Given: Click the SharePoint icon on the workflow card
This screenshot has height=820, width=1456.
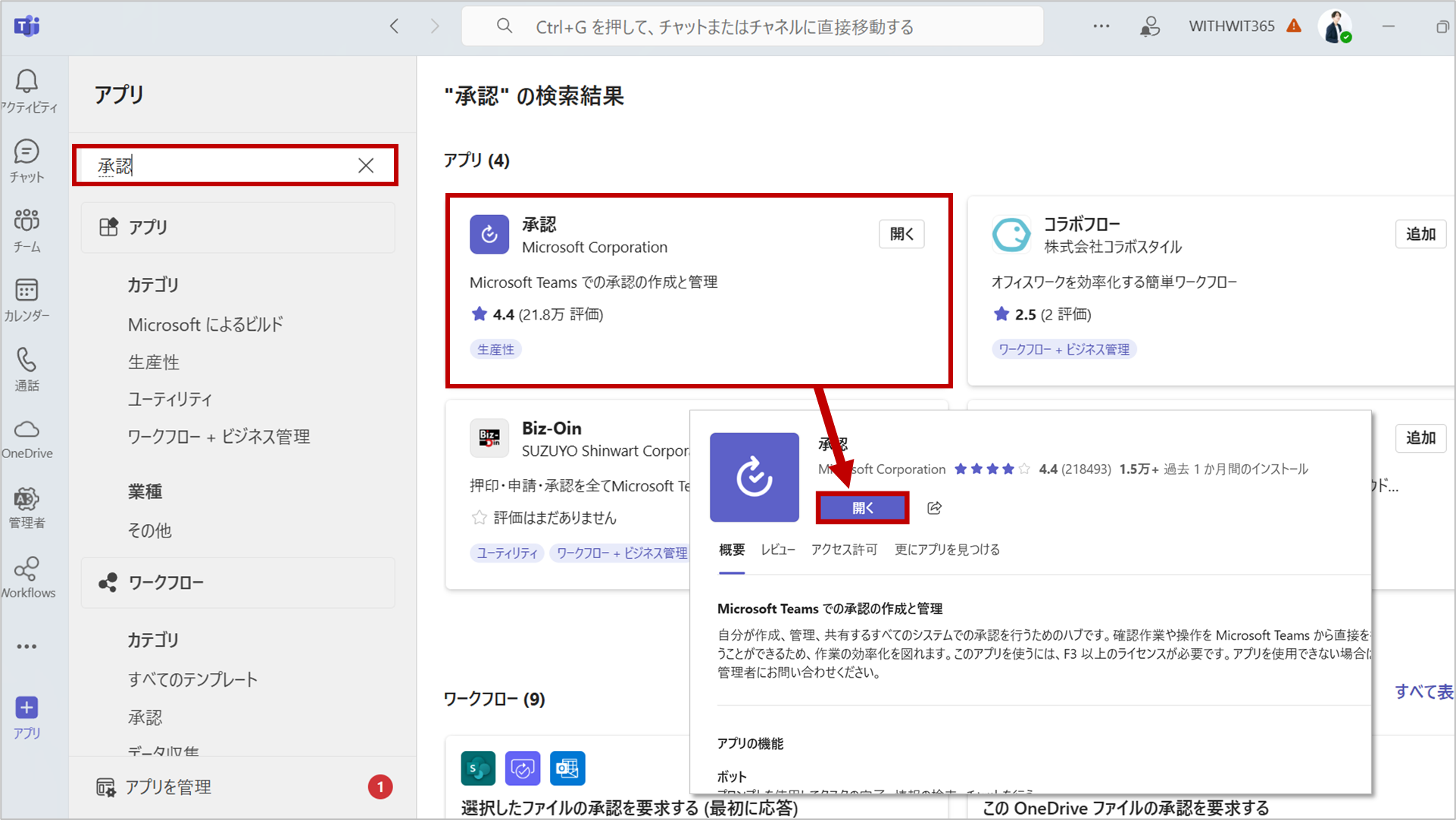Looking at the screenshot, I should pos(477,768).
